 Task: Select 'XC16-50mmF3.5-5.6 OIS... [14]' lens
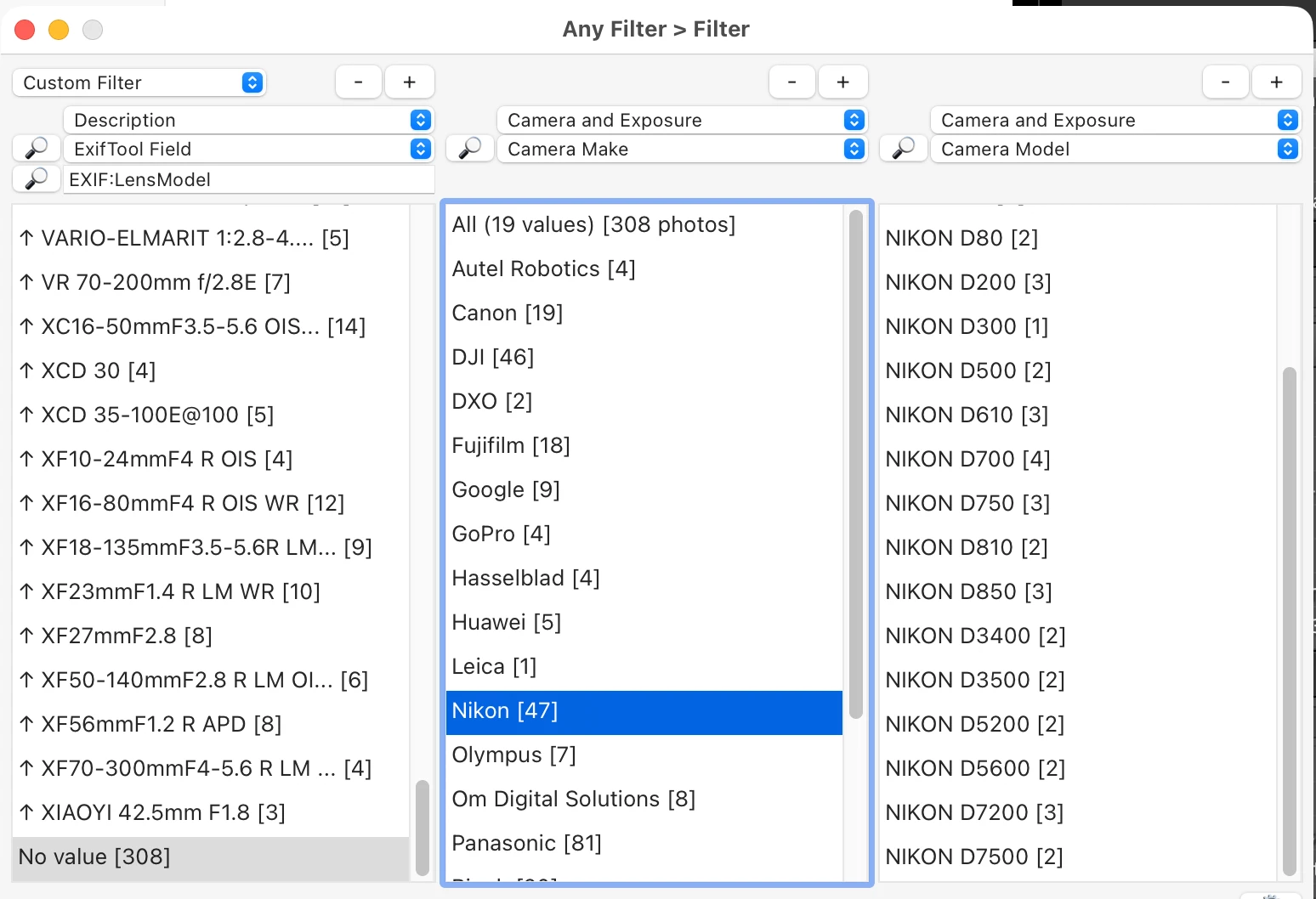tap(211, 326)
